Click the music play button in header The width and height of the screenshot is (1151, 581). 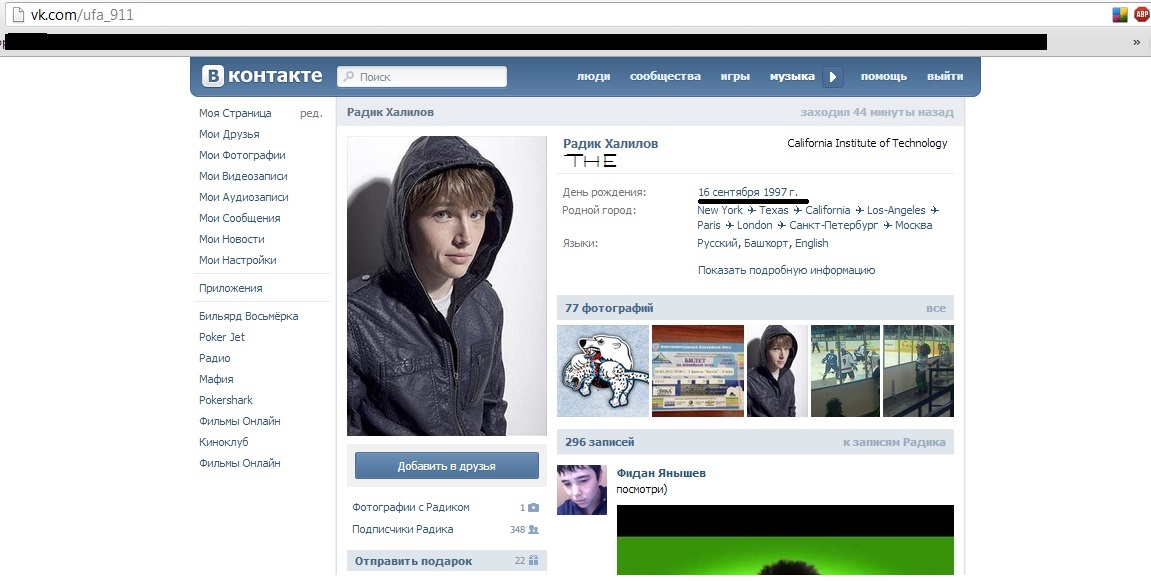832,76
